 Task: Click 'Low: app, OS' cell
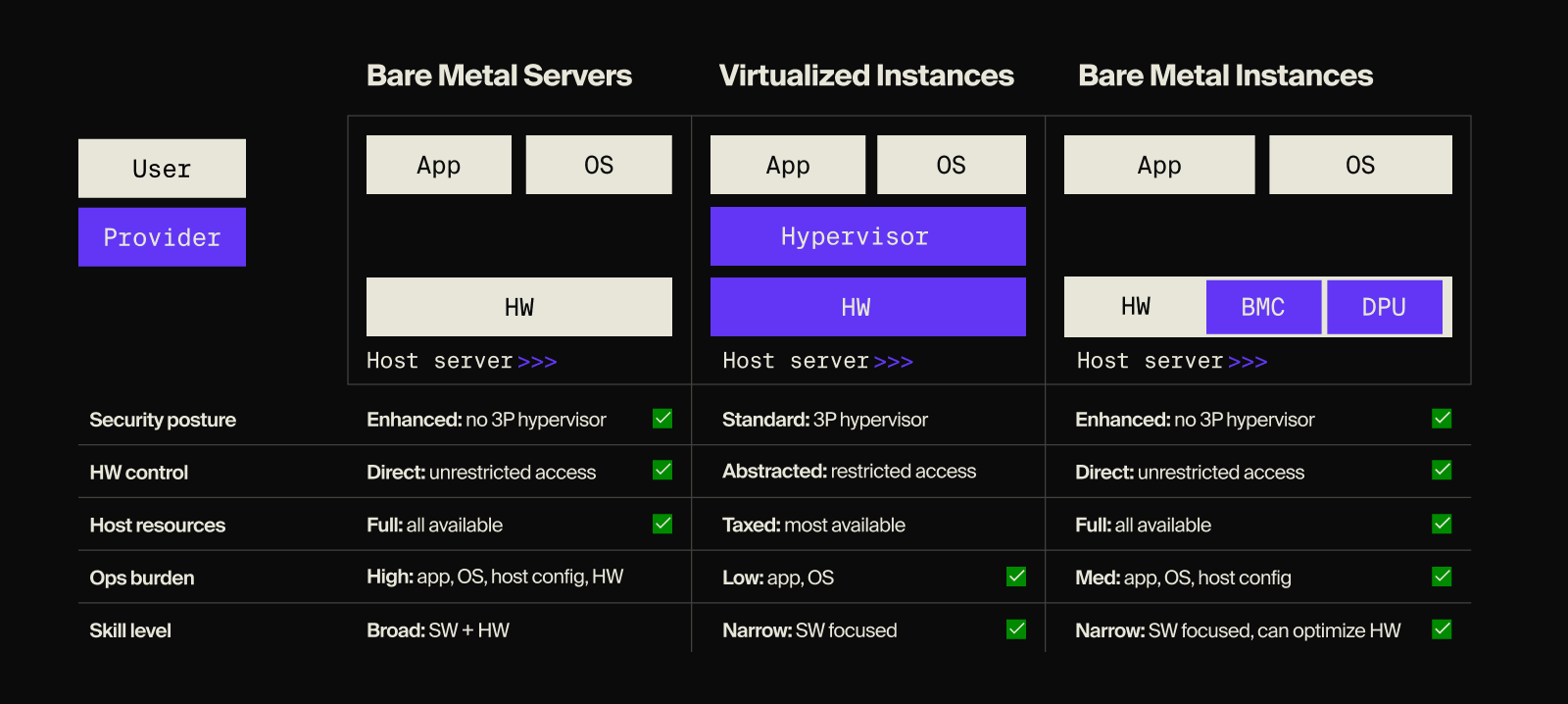point(778,578)
